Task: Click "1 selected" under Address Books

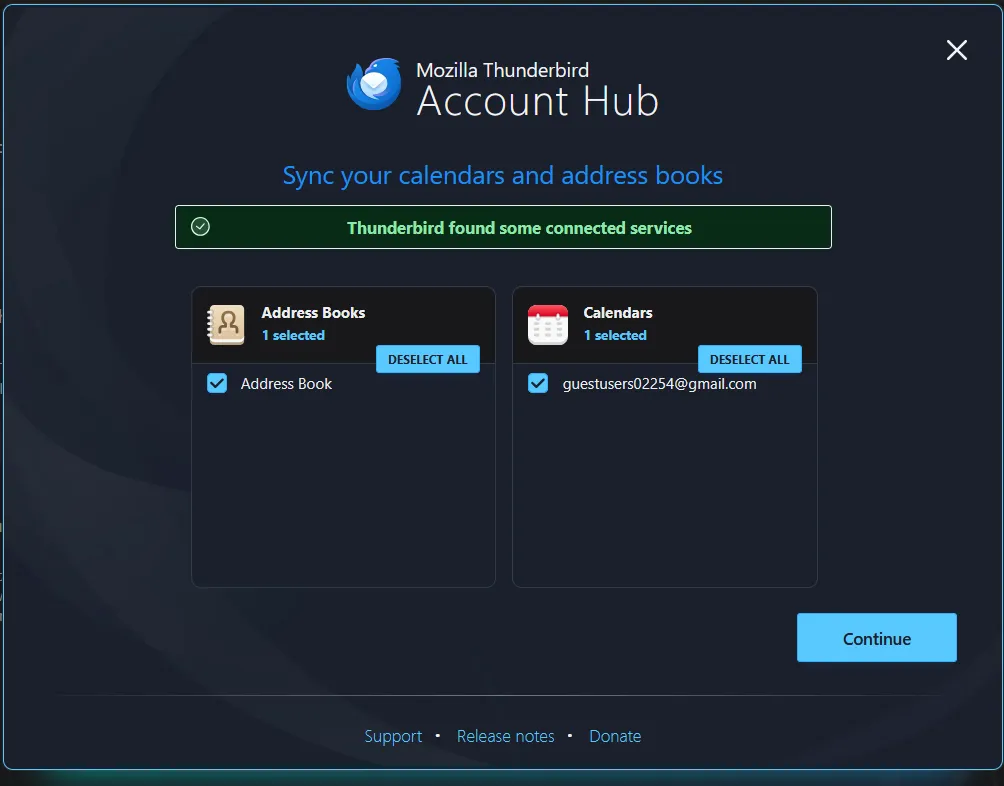Action: [293, 335]
